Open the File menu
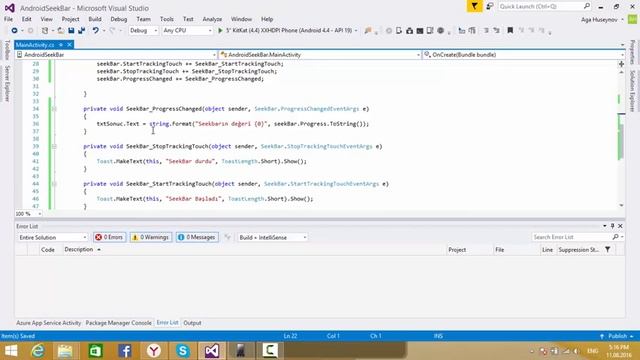Viewport: 640px width, 360px height. (x=8, y=19)
